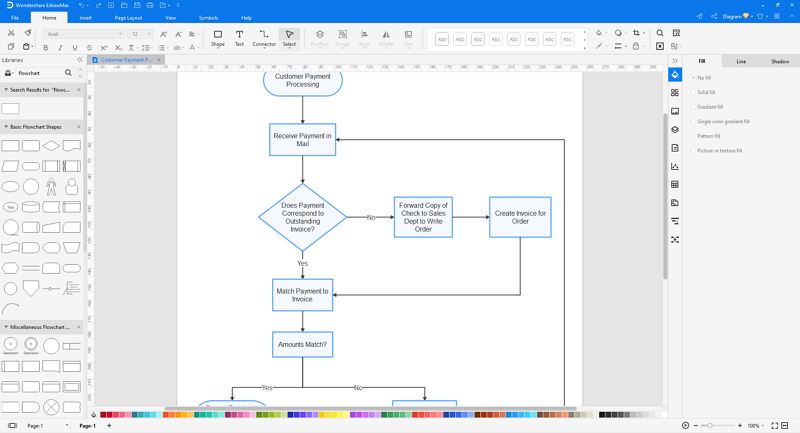Select the diamond decision shape in library

click(51, 146)
